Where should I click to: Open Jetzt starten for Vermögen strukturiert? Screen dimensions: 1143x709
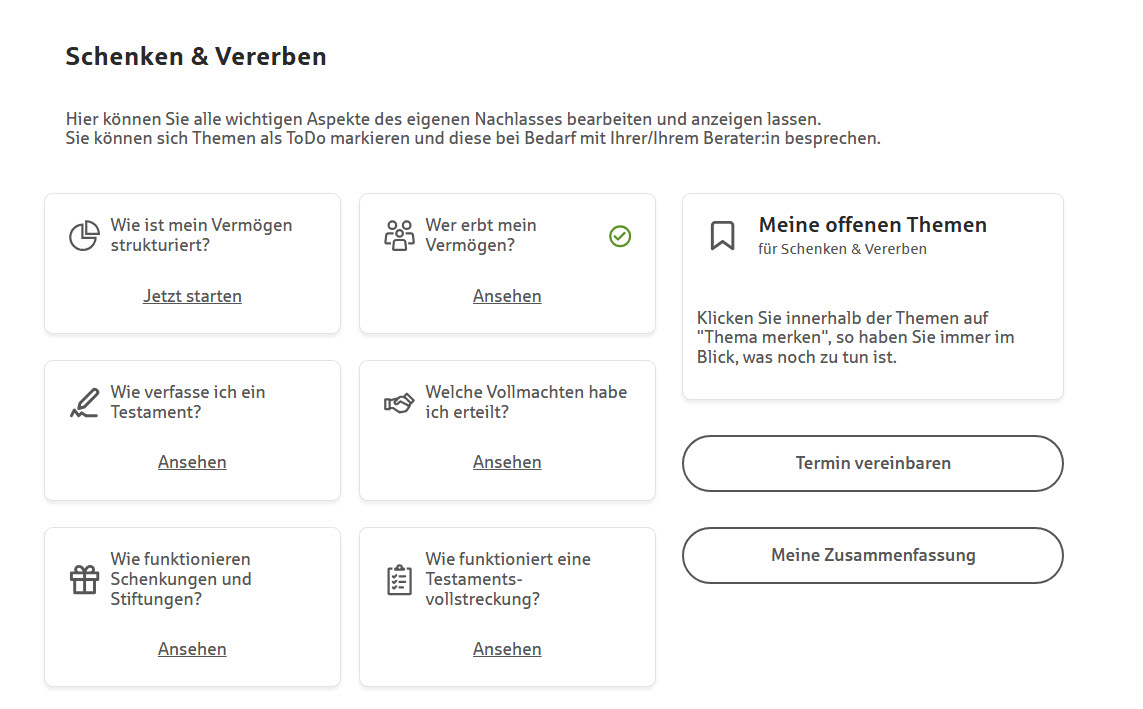192,295
